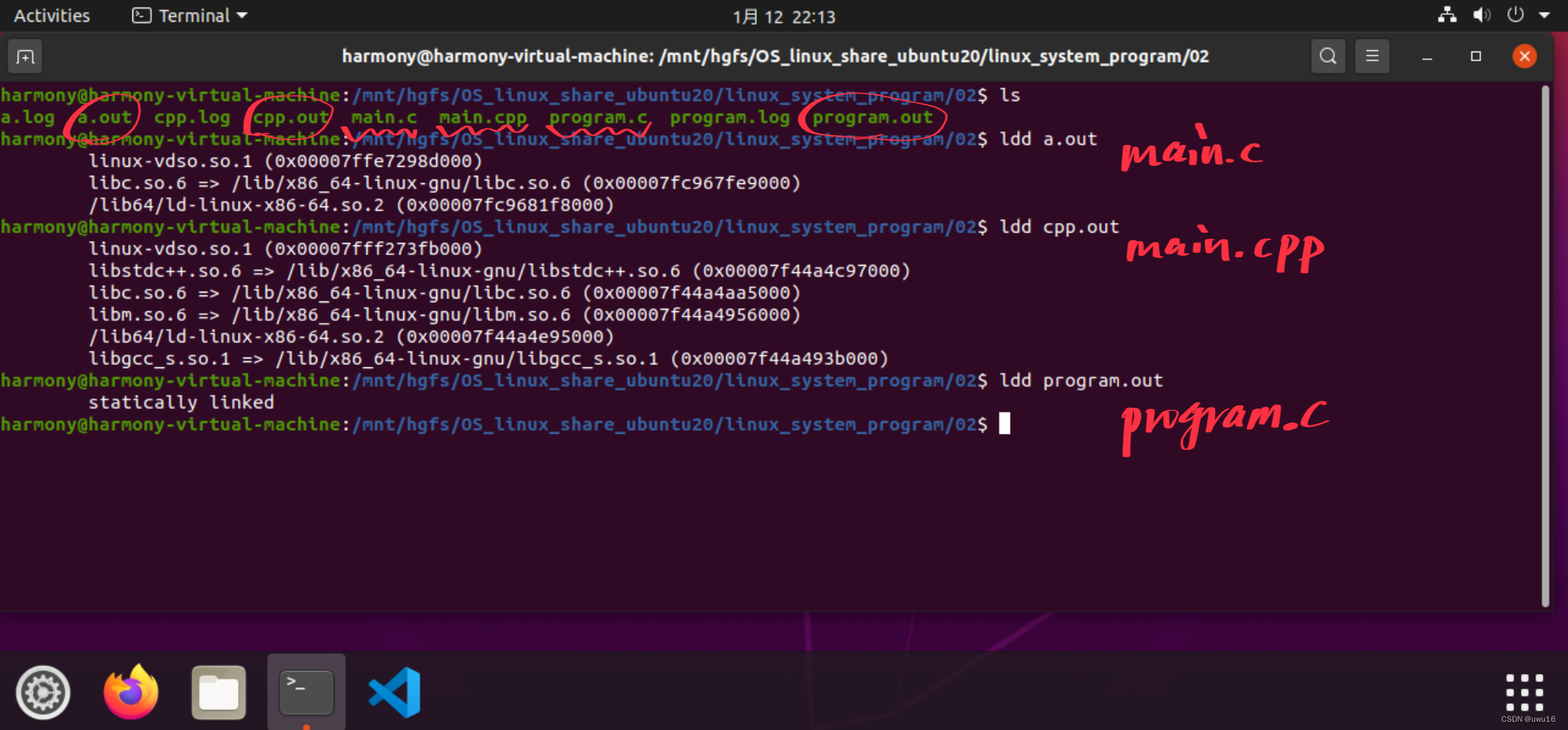Click linux-vdso.so.1 line with 0x00007ffe7298d000
Viewport: 1568px width, 730px height.
(286, 162)
